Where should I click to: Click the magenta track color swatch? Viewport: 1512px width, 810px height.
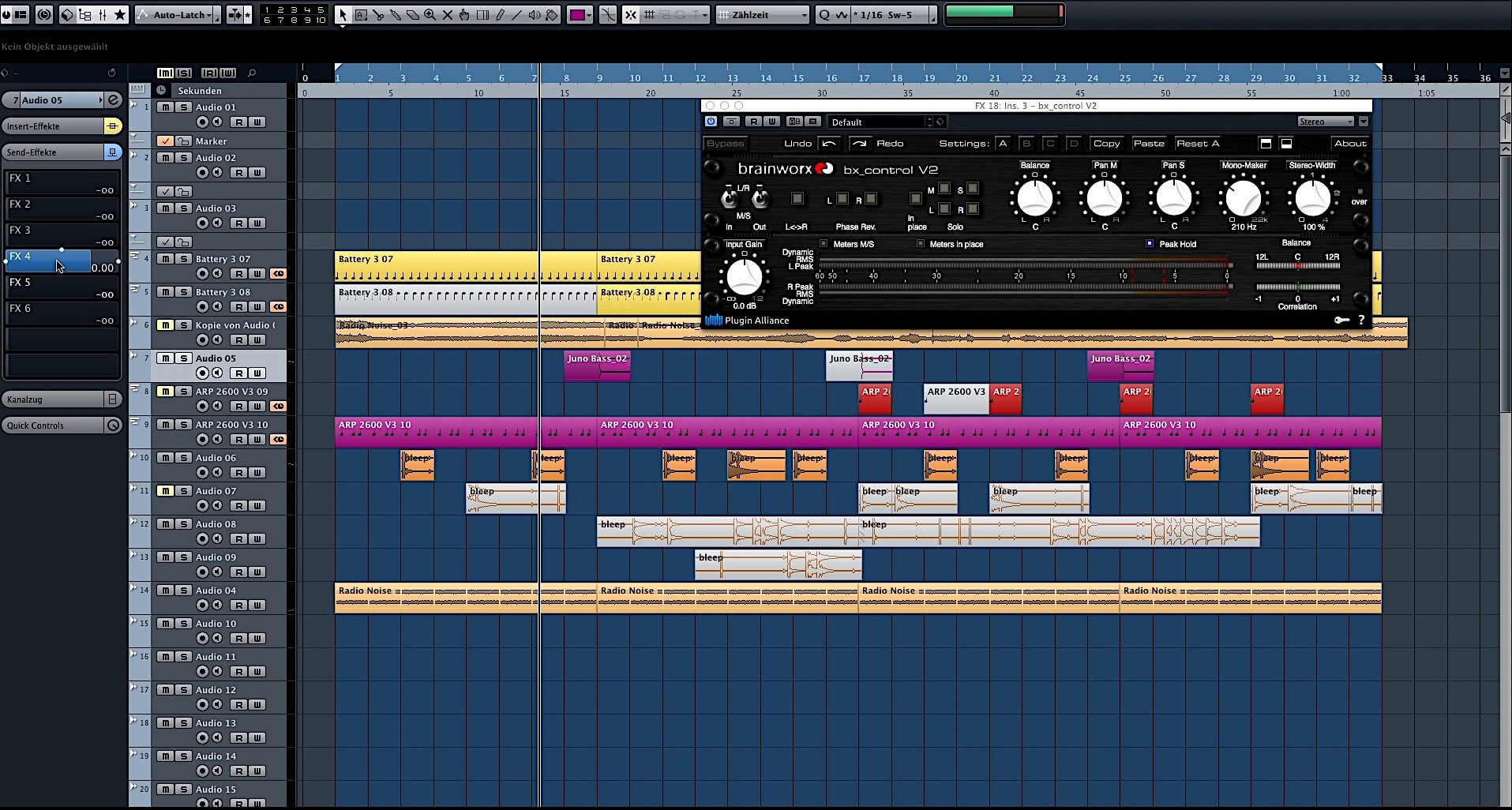point(577,14)
